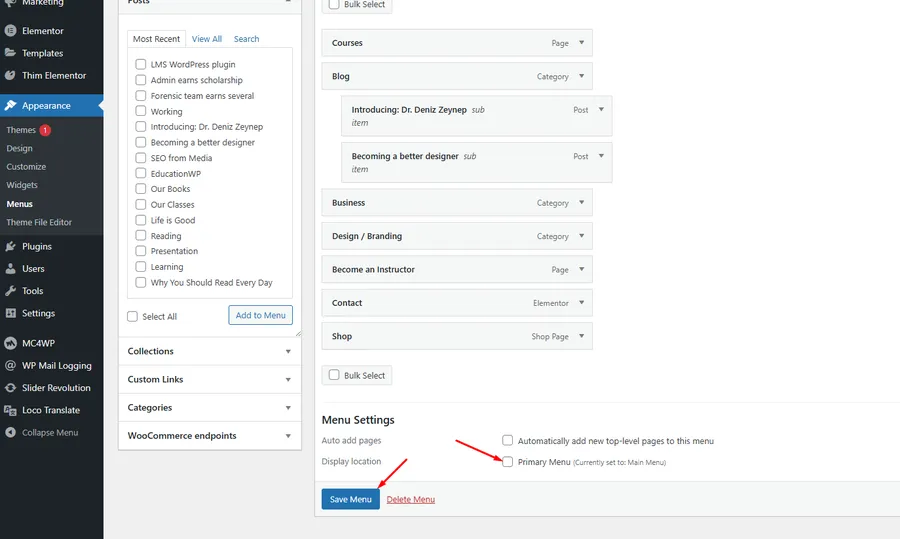Check the Primary Menu display location
Viewport: 900px width, 539px height.
508,462
